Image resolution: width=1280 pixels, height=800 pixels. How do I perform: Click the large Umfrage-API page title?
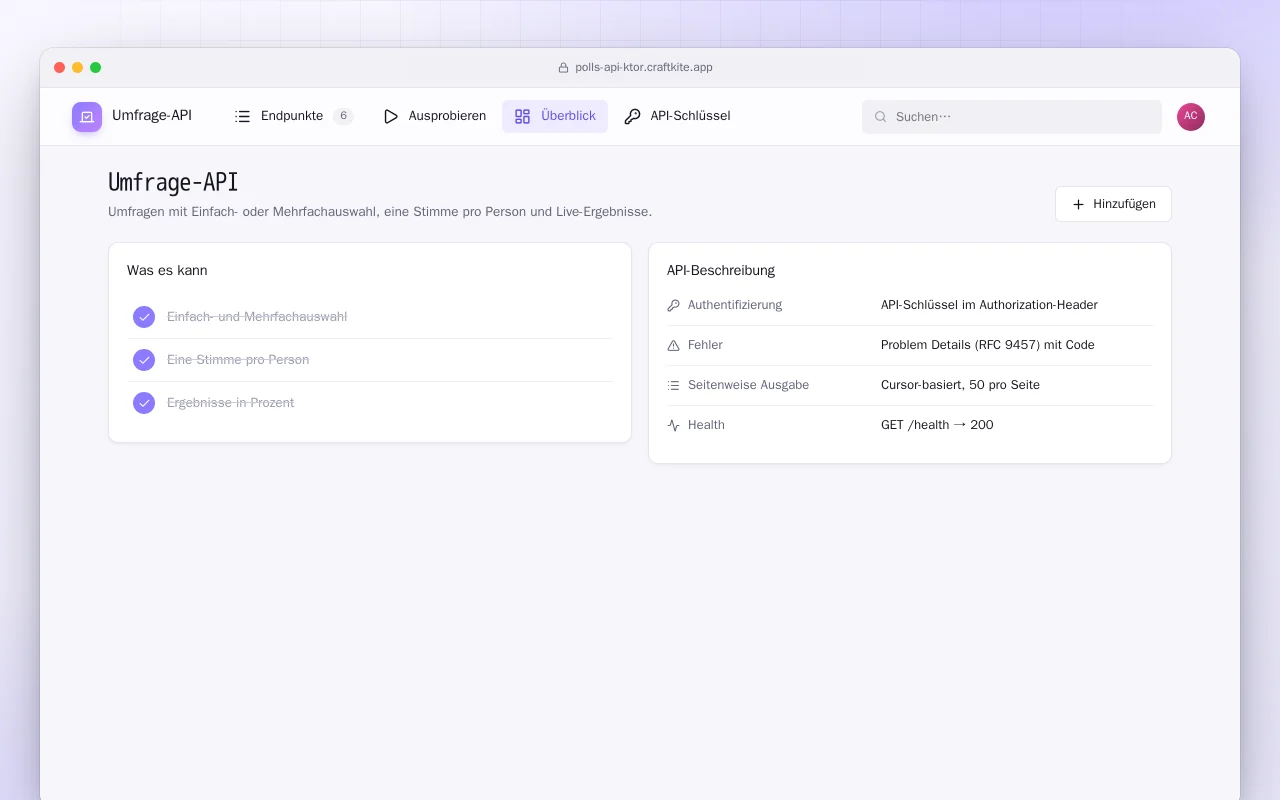pyautogui.click(x=173, y=182)
